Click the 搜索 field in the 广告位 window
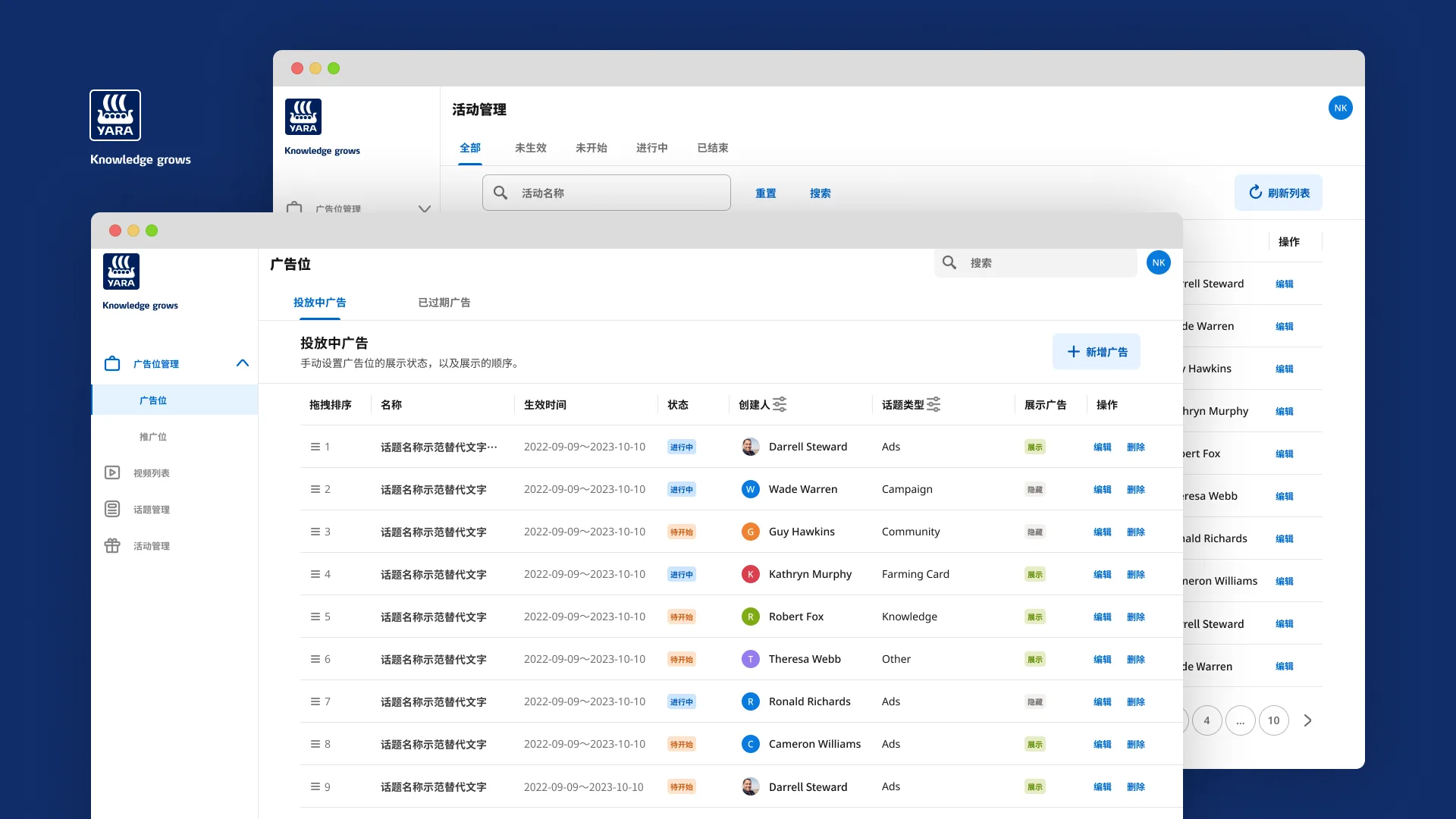Image resolution: width=1456 pixels, height=819 pixels. pos(1036,262)
